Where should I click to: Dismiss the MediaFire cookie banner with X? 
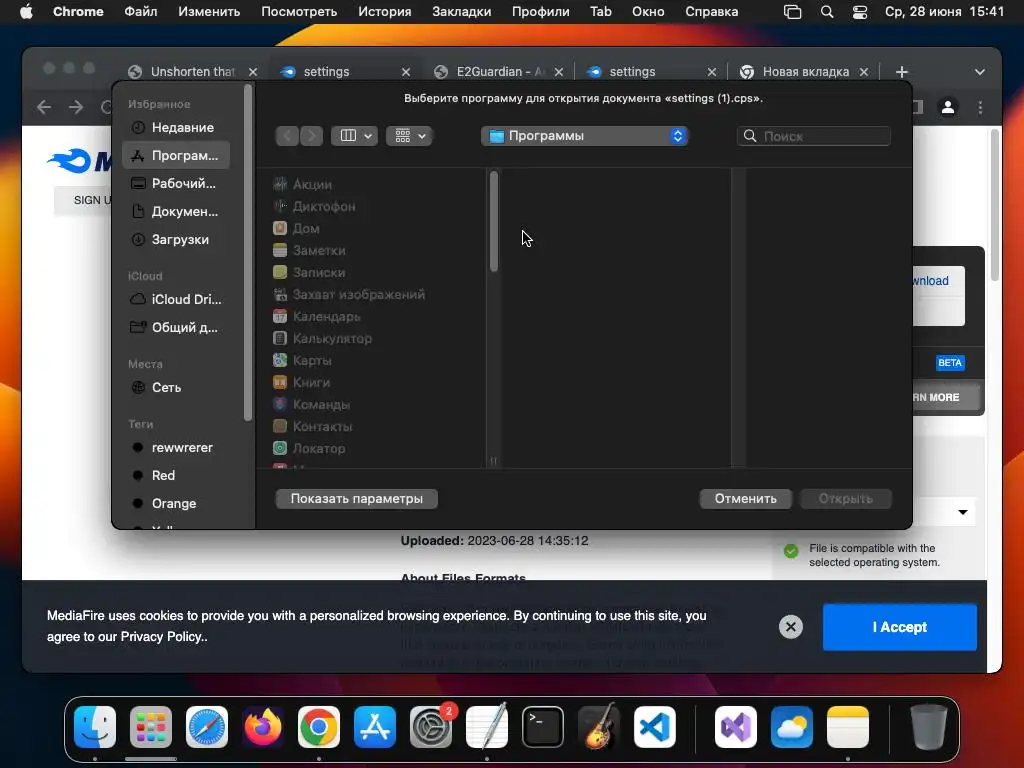coord(791,627)
